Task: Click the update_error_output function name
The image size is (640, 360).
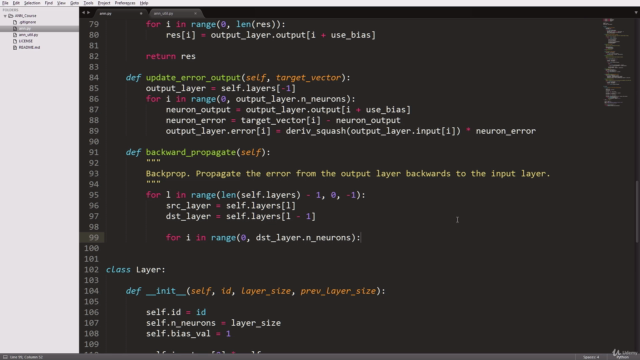Action: point(193,78)
